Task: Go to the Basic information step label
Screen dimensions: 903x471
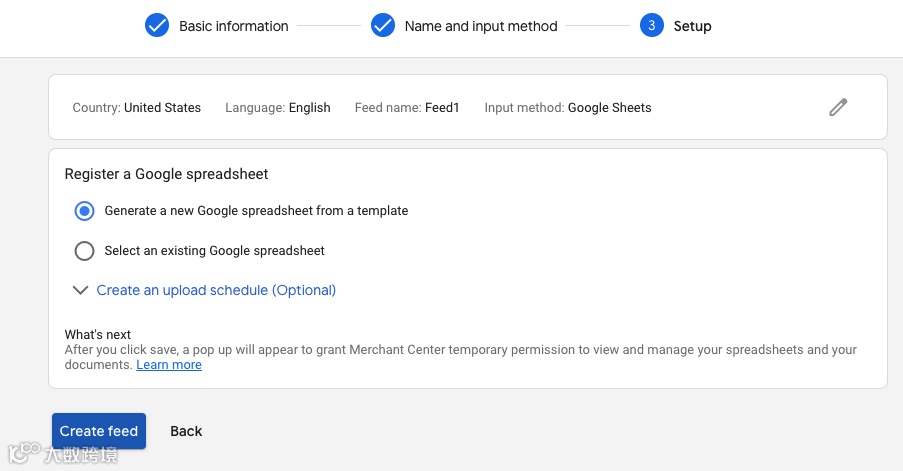Action: pos(233,26)
